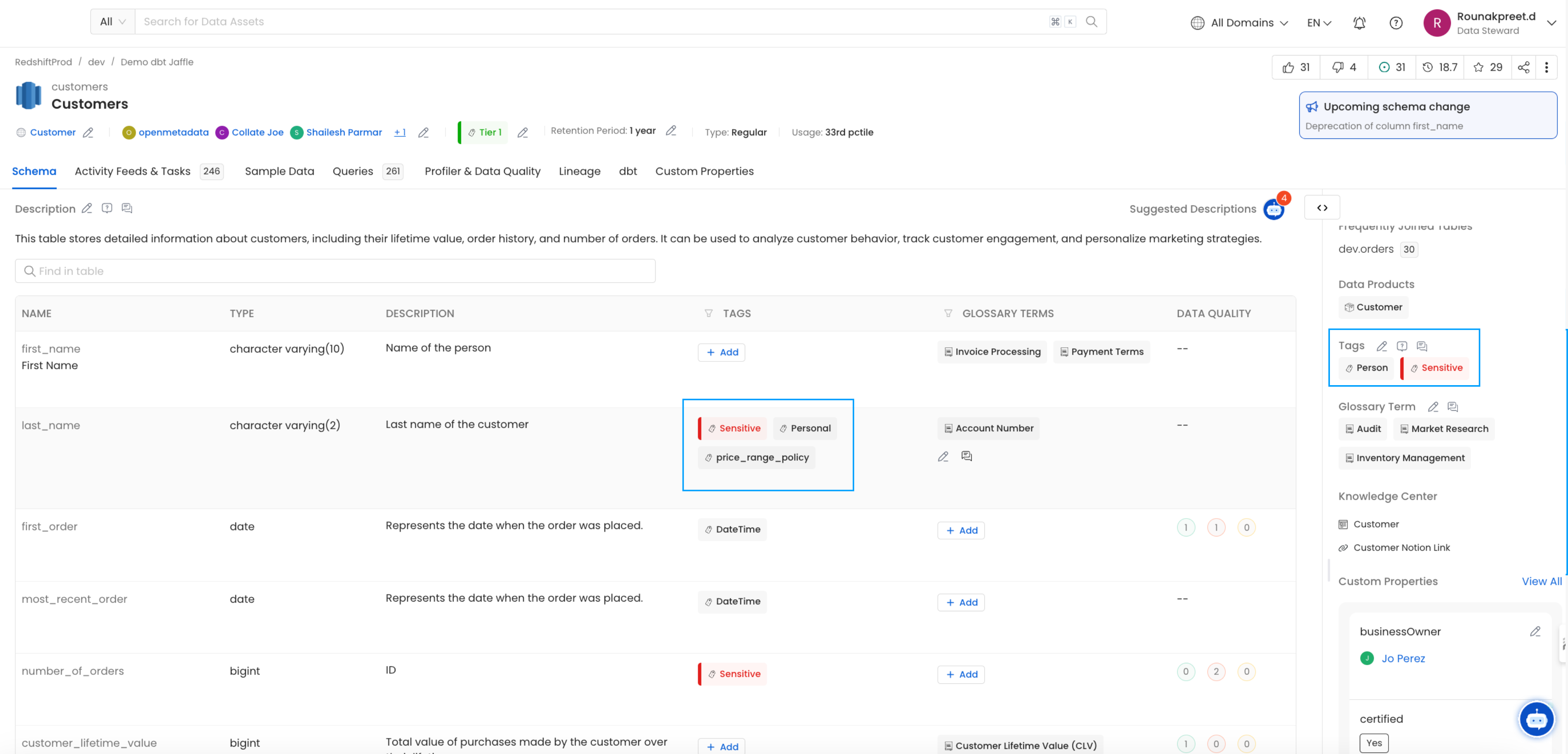Open the help question mark icon
Screen dimensions: 1568x754
pos(1396,23)
